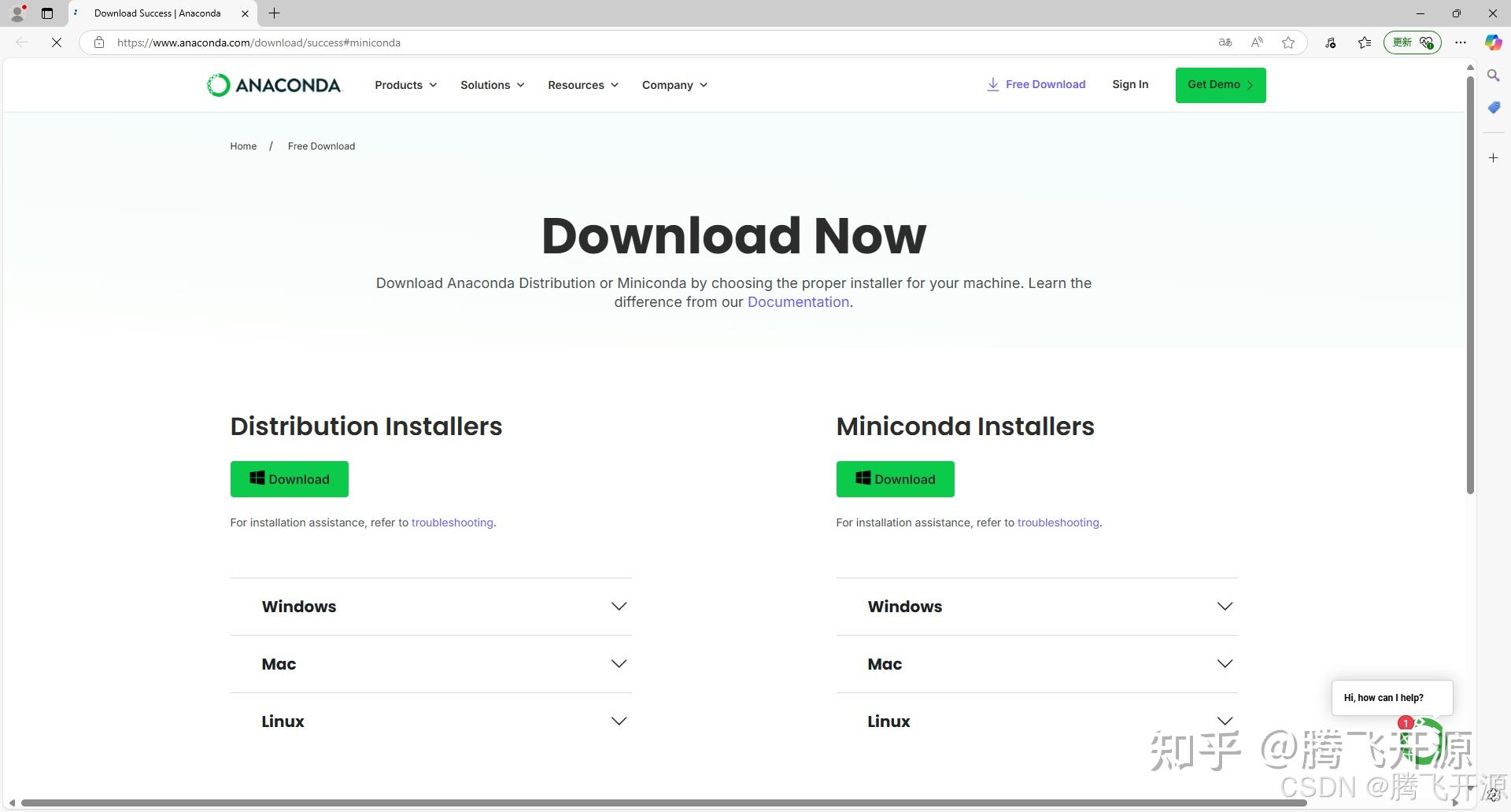The height and width of the screenshot is (812, 1511).
Task: Open the Solutions dropdown menu
Action: pos(493,85)
